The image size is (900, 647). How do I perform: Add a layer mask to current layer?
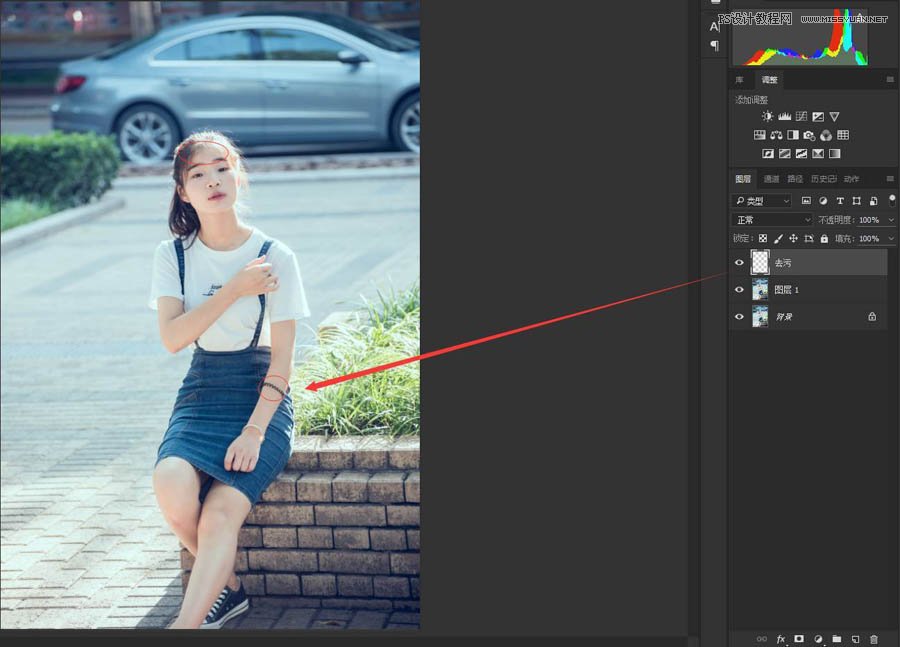pyautogui.click(x=800, y=639)
